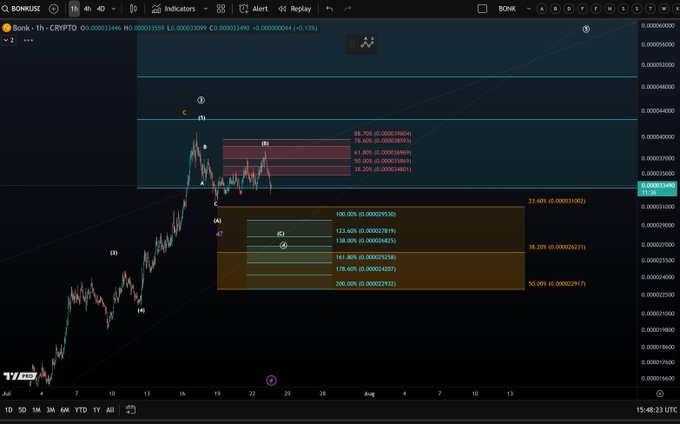Click the 38.20% (0.000034801) red Fibonacci label
The image size is (680, 424).
pyautogui.click(x=382, y=169)
